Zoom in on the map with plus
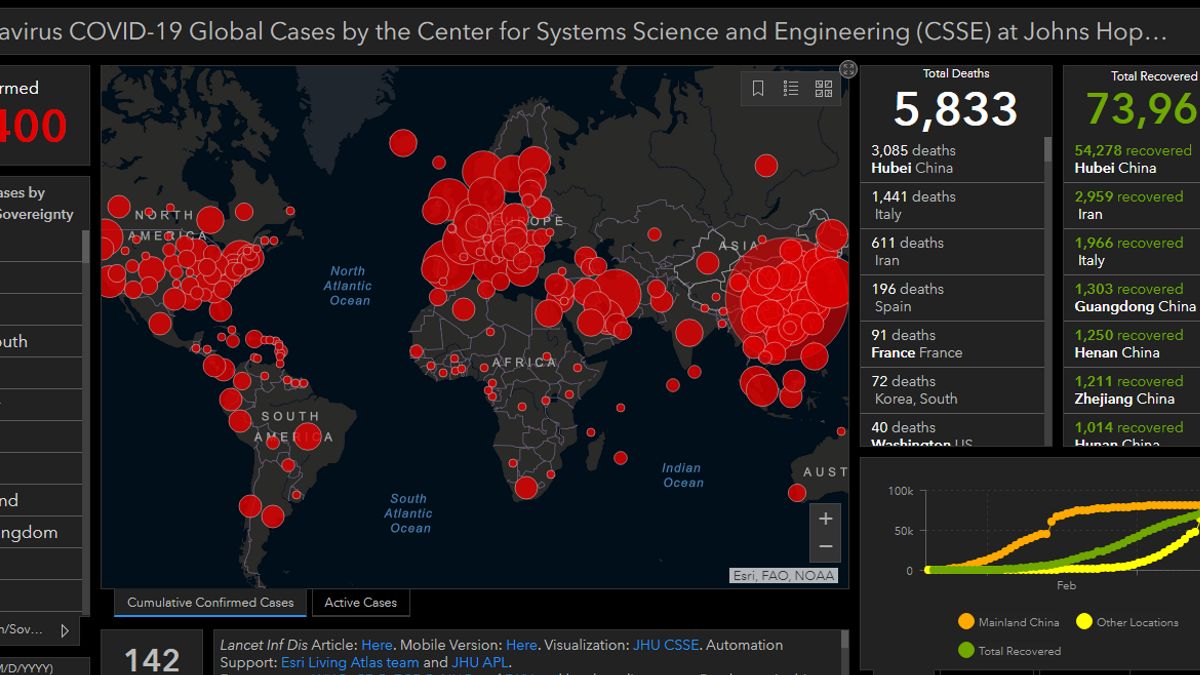 [825, 519]
